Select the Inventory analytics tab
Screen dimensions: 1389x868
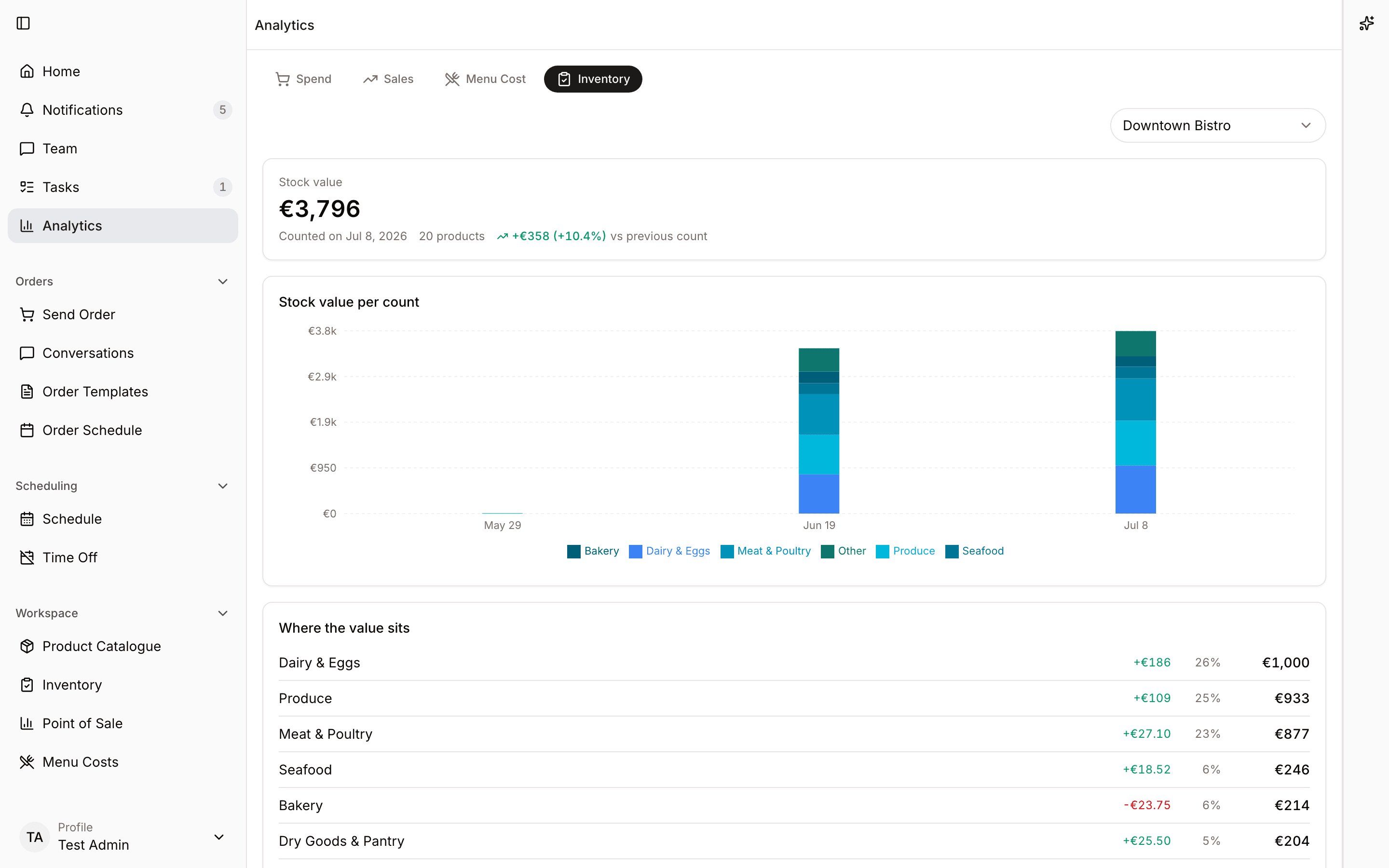click(x=593, y=79)
